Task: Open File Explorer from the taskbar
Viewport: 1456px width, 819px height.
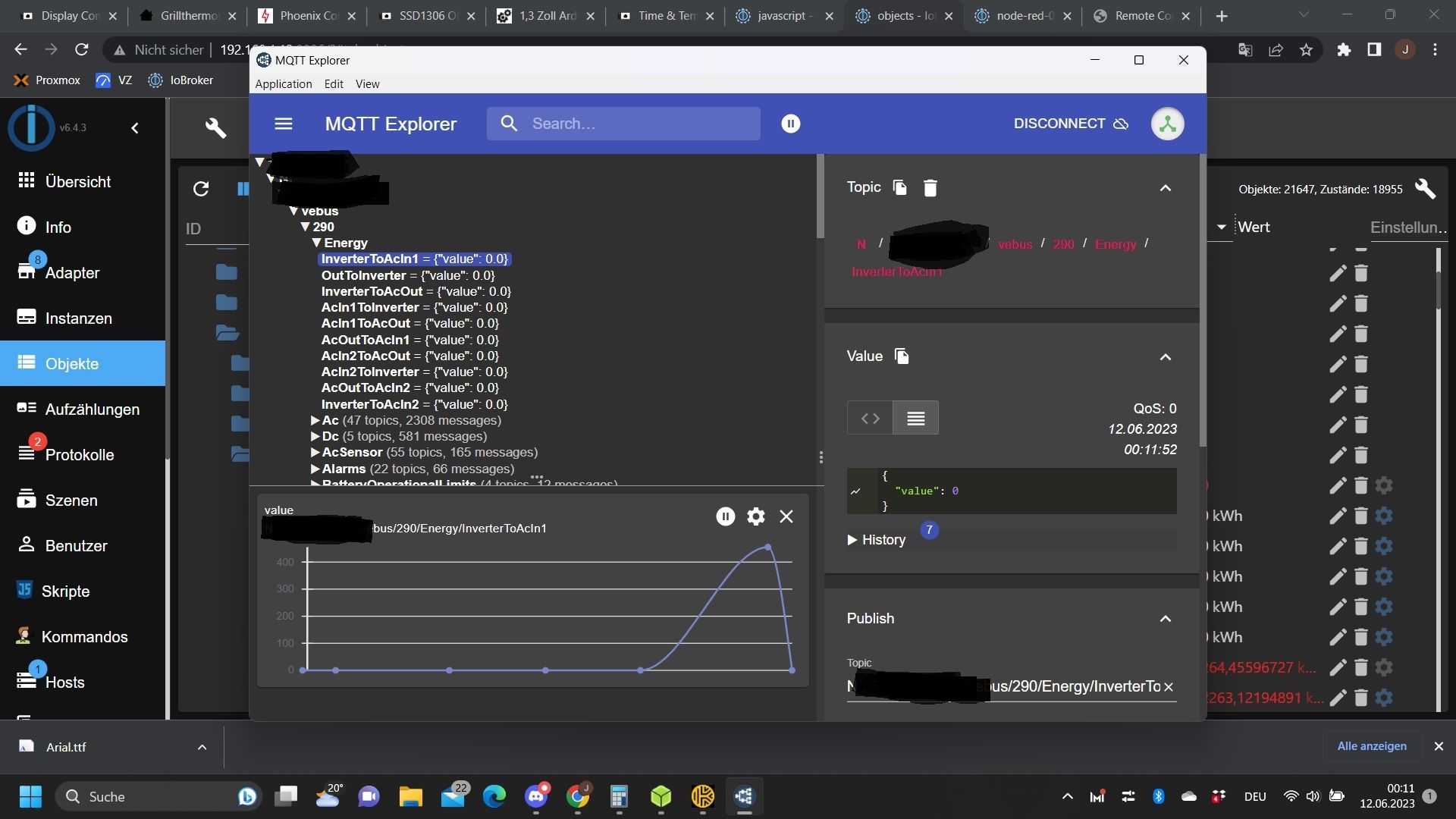Action: pyautogui.click(x=410, y=796)
